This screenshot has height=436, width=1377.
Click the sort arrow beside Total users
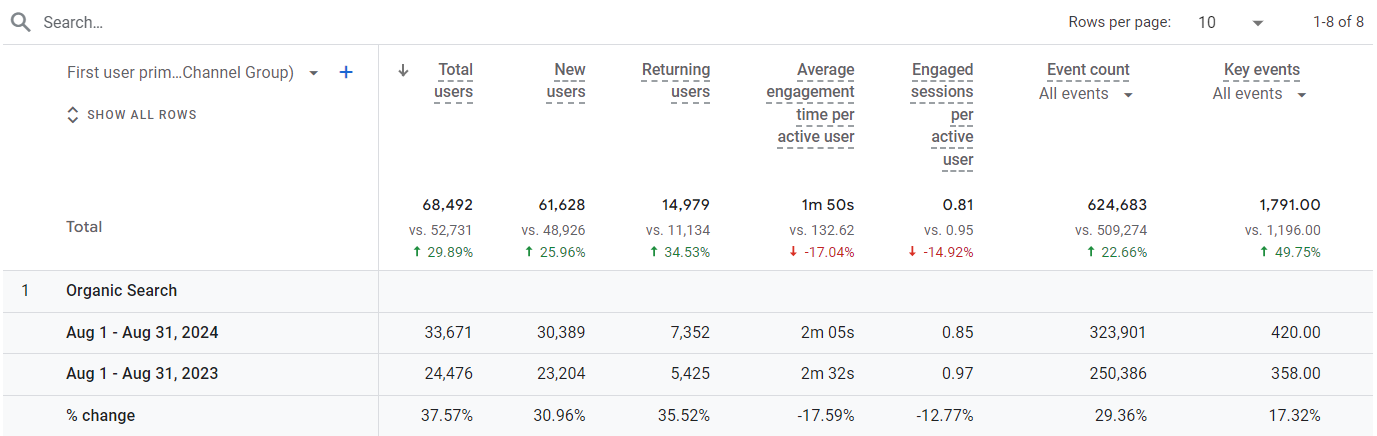click(x=404, y=70)
